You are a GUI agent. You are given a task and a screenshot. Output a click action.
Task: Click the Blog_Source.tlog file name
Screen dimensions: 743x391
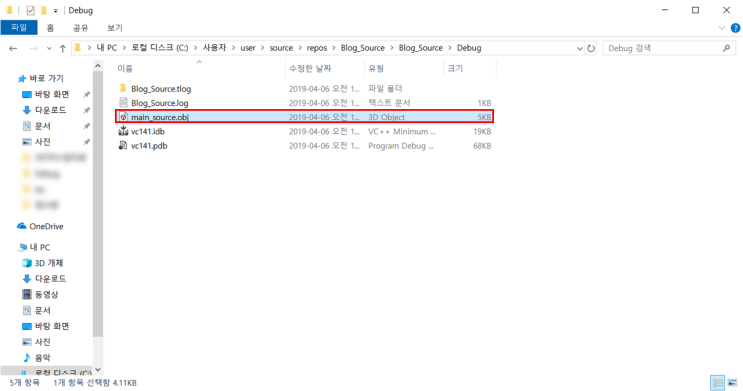click(161, 89)
